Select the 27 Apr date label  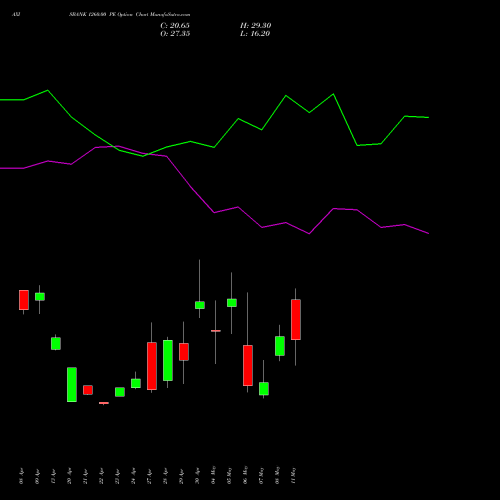pyautogui.click(x=149, y=476)
